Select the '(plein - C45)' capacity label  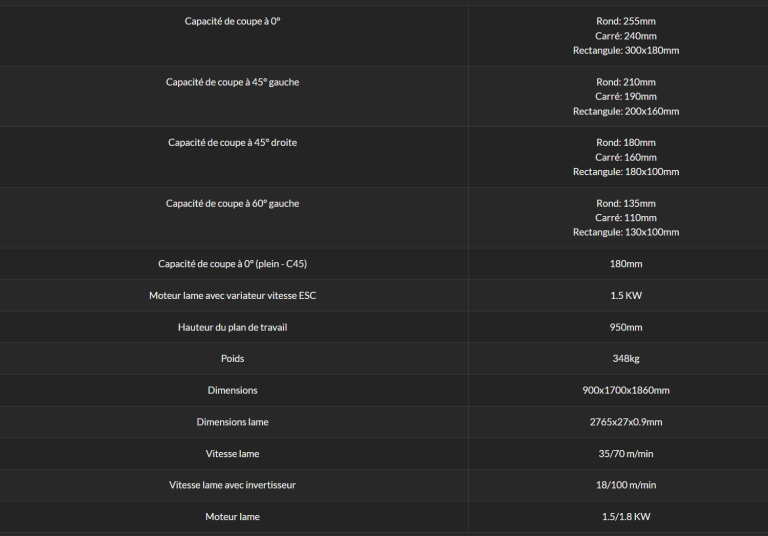(232, 264)
